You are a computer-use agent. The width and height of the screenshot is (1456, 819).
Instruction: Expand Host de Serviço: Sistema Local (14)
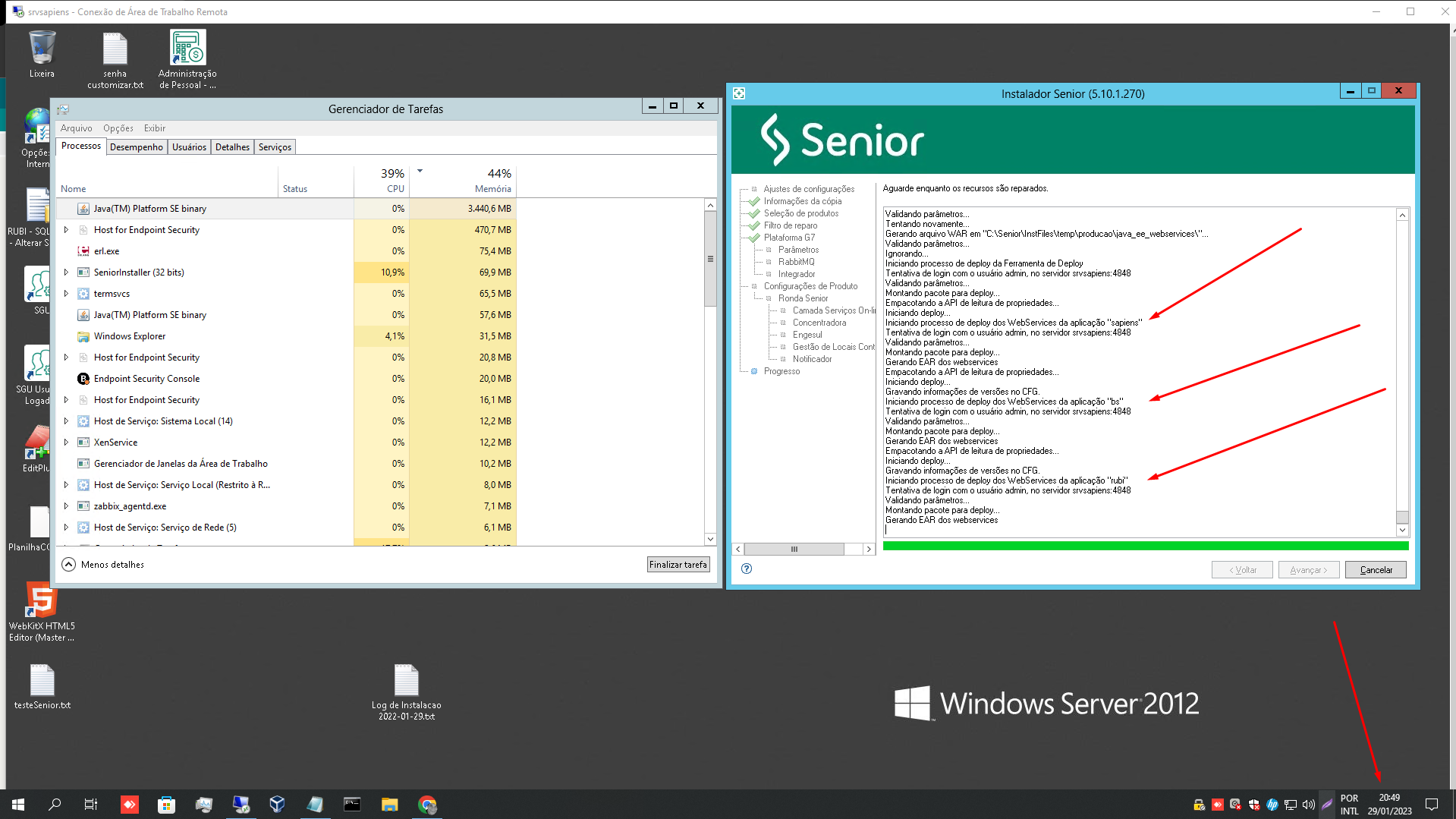pos(66,421)
